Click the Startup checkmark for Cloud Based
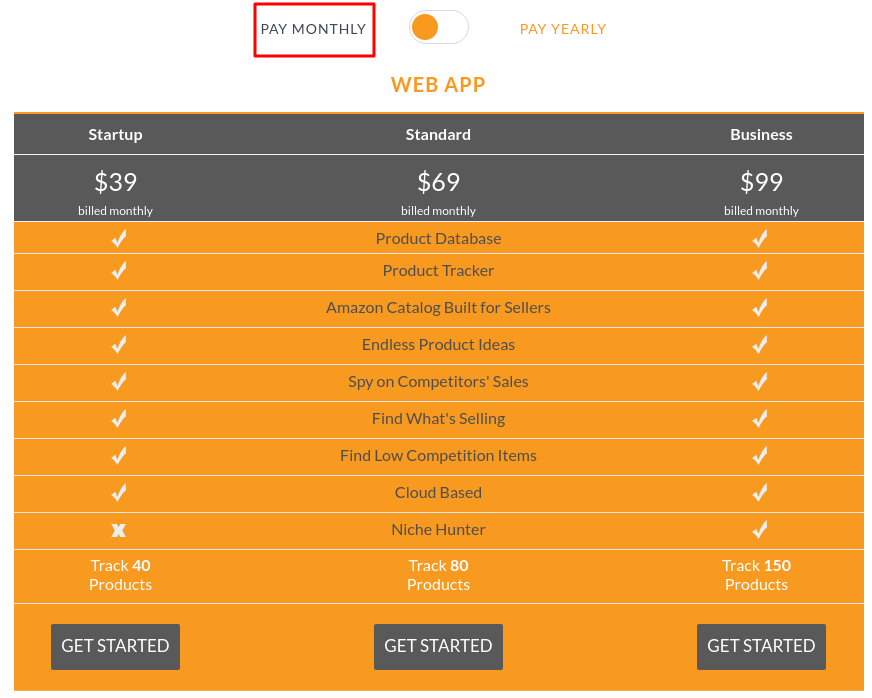Viewport: 872px width, 698px height. point(119,493)
